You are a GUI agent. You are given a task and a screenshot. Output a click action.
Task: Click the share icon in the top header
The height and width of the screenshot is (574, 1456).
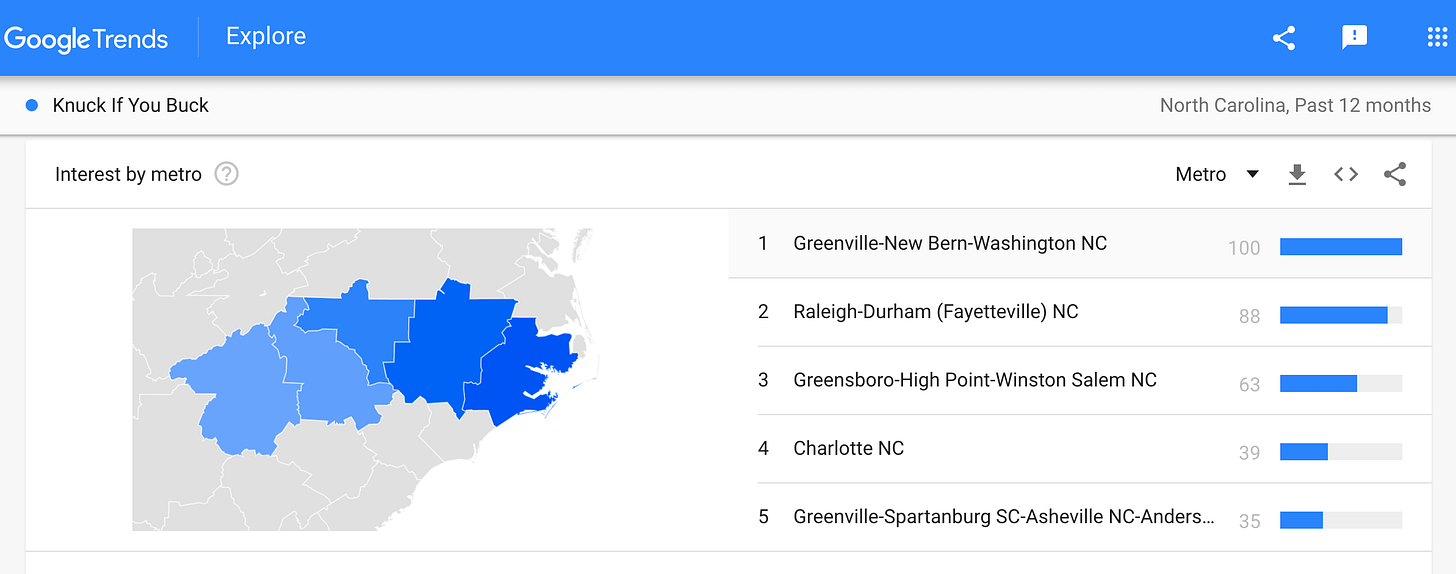(1284, 38)
